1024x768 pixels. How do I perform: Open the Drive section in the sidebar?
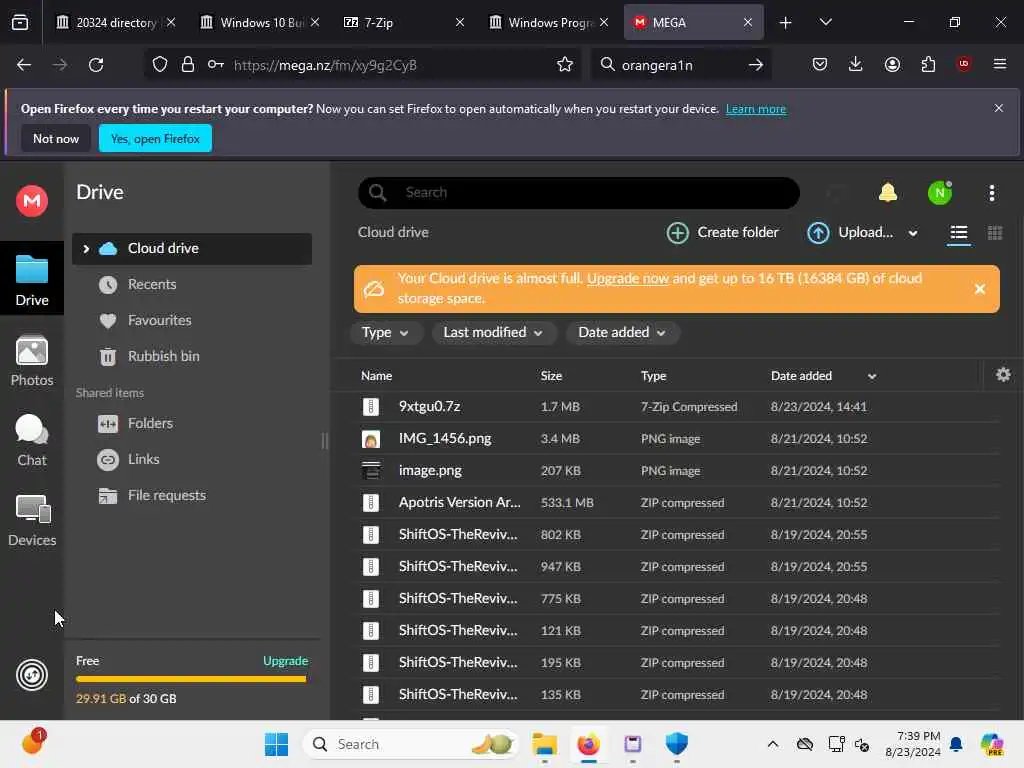click(x=32, y=280)
